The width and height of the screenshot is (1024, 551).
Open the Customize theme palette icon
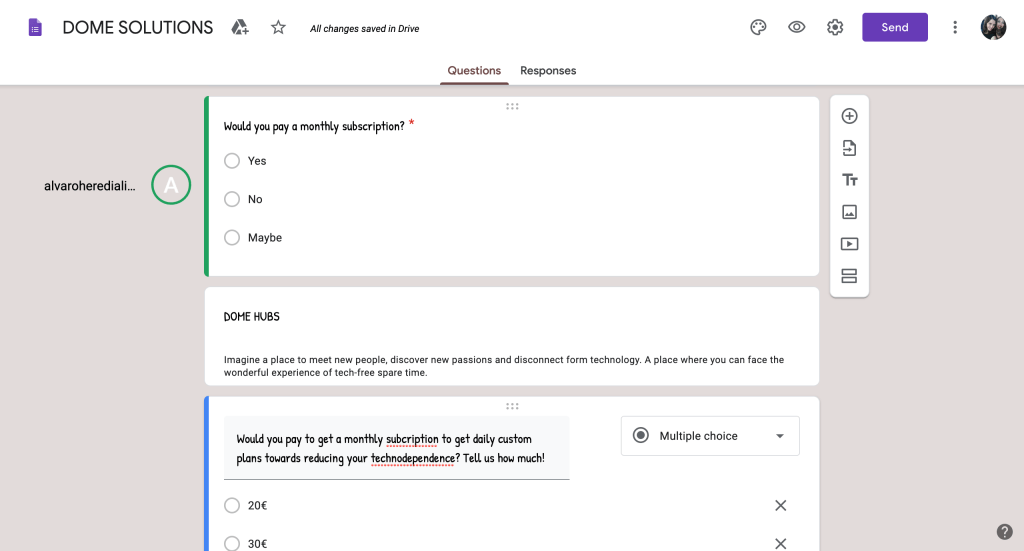pyautogui.click(x=758, y=27)
